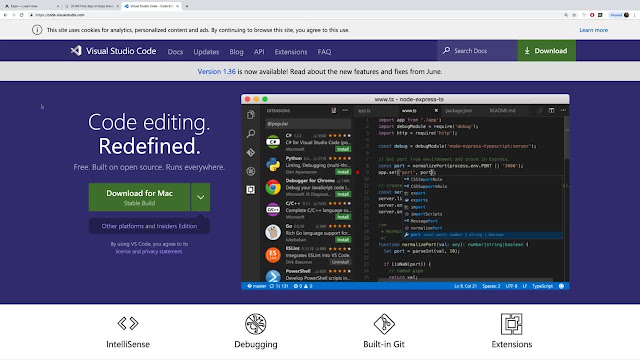
Task: Click the browser profile avatar
Action: (x=626, y=15)
